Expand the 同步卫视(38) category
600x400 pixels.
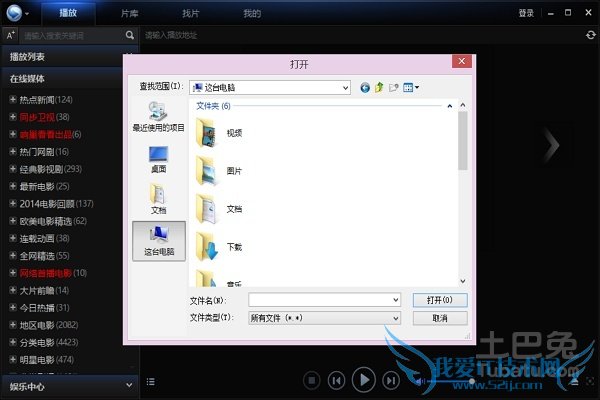(13, 117)
